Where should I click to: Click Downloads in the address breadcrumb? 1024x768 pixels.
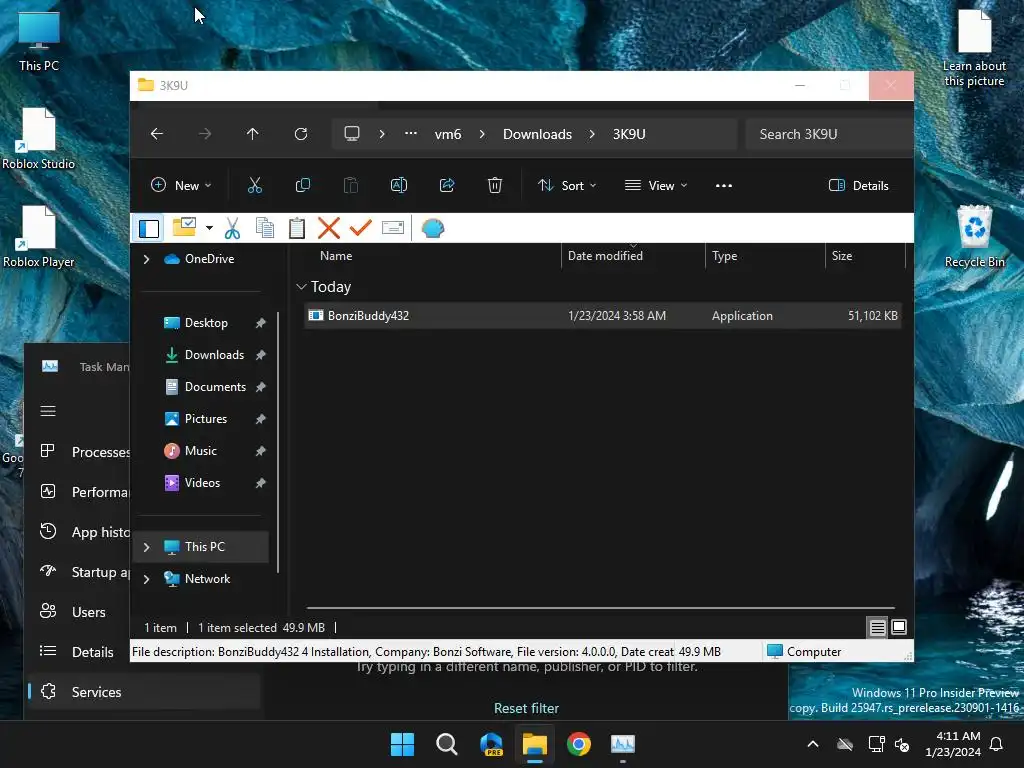(537, 134)
